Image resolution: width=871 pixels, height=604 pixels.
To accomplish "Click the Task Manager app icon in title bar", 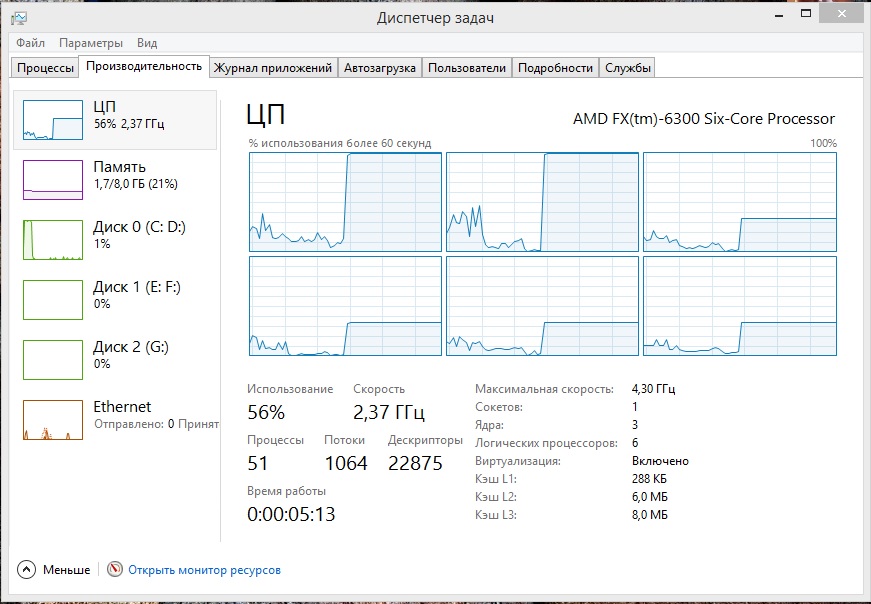I will point(19,18).
